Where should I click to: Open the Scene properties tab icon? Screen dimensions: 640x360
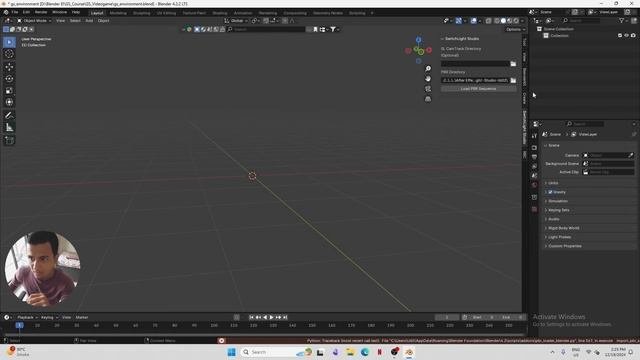(x=534, y=176)
